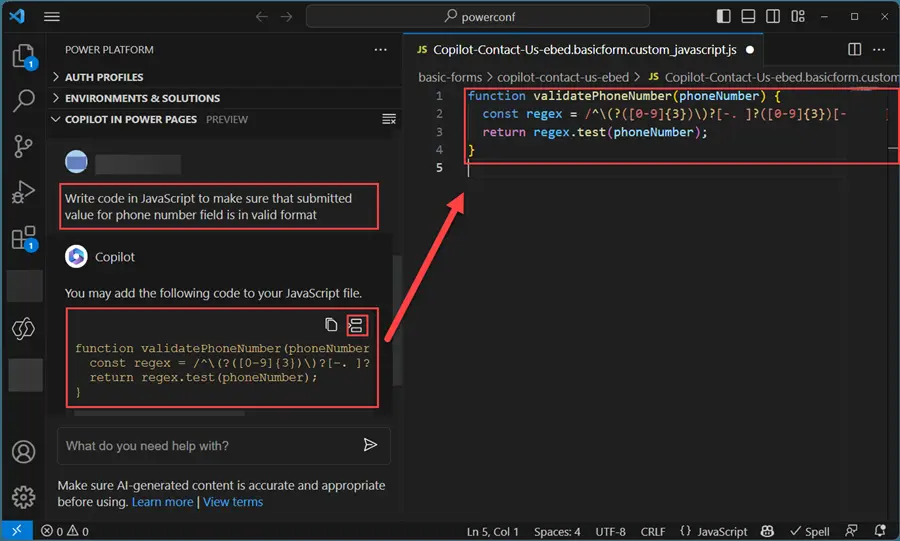Toggle the bottom panel layout button
900x541 pixels.
(x=748, y=17)
